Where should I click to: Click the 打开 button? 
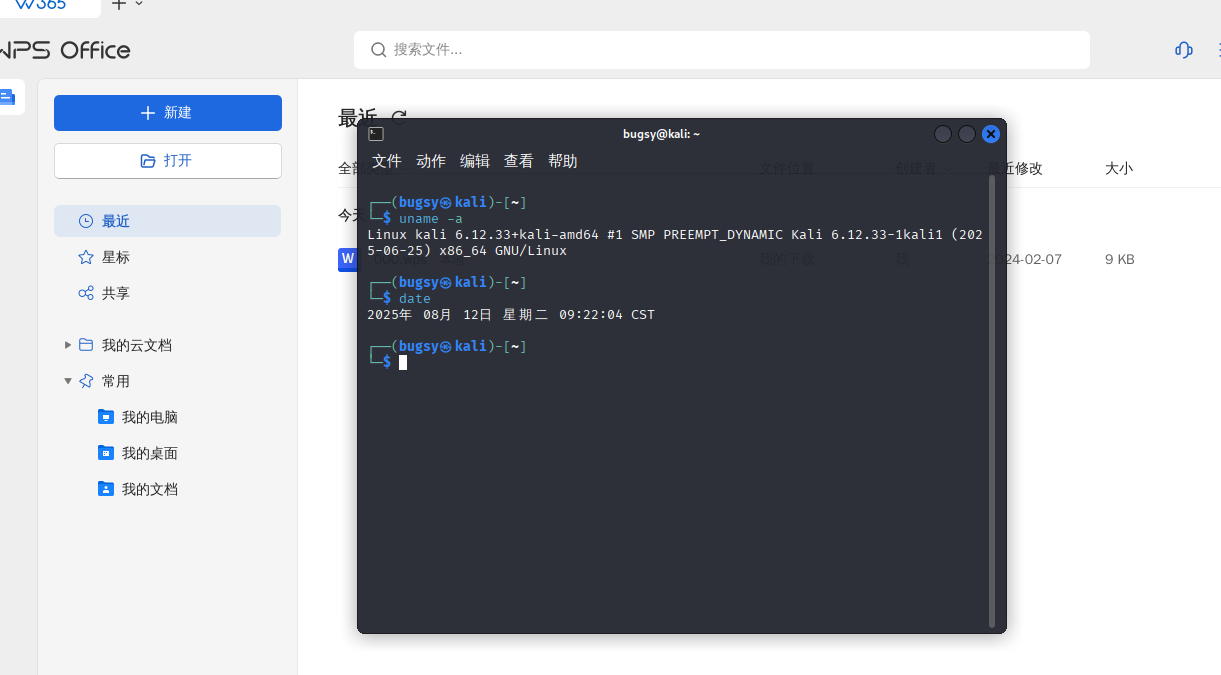point(168,161)
